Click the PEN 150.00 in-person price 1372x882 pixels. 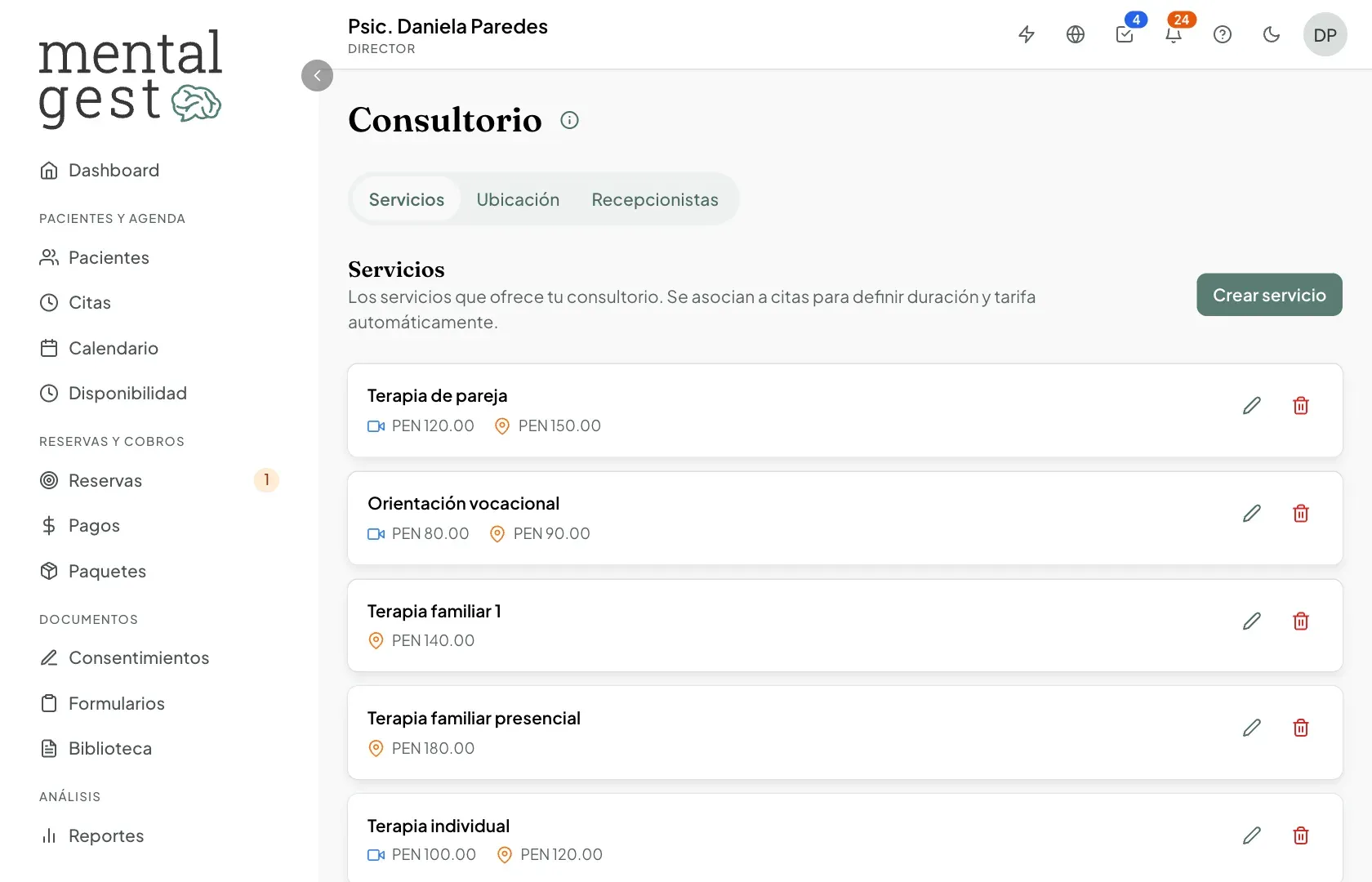tap(559, 425)
